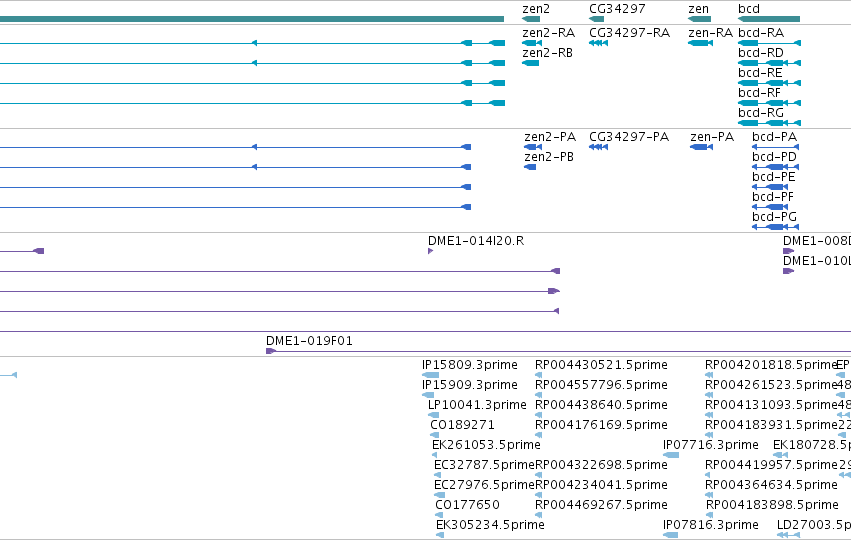Click protein CG34297-PA
The width and height of the screenshot is (851, 540).
[x=629, y=137]
